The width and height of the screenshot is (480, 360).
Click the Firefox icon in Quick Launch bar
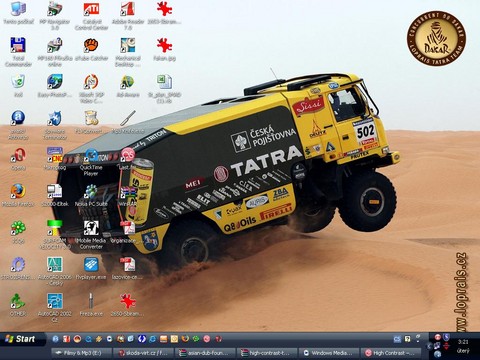coord(185,339)
